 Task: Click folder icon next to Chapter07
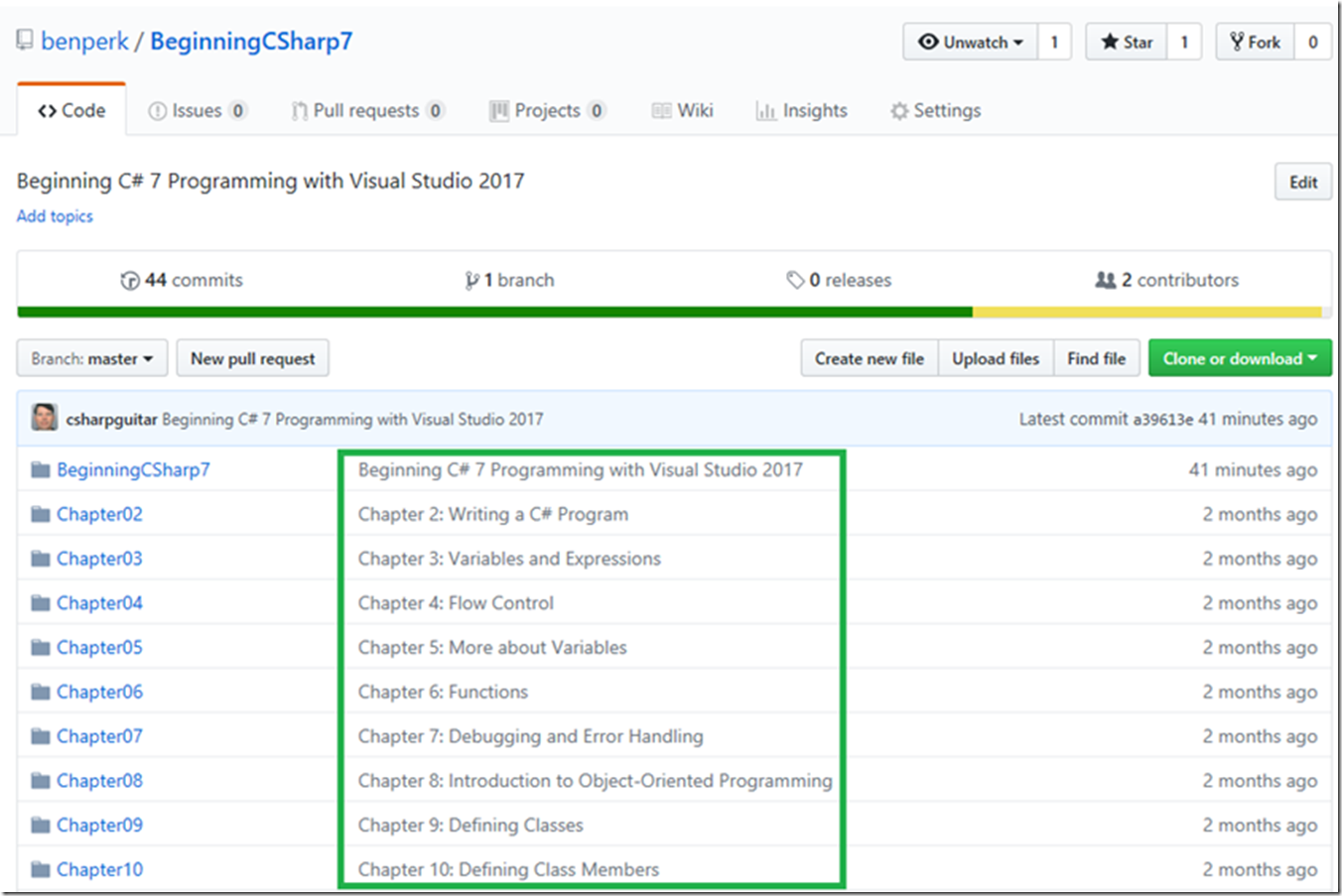pyautogui.click(x=40, y=736)
